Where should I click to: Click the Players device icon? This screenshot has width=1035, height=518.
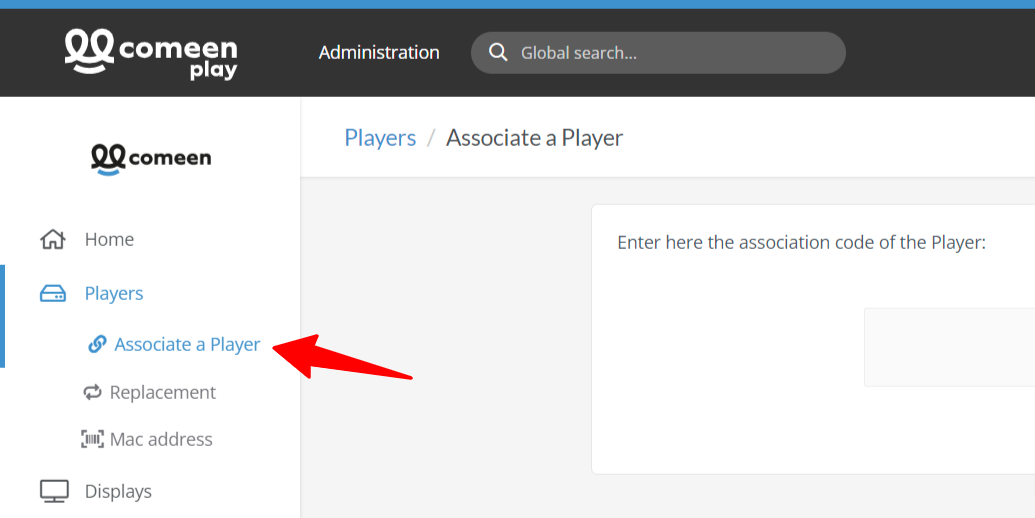pos(53,294)
